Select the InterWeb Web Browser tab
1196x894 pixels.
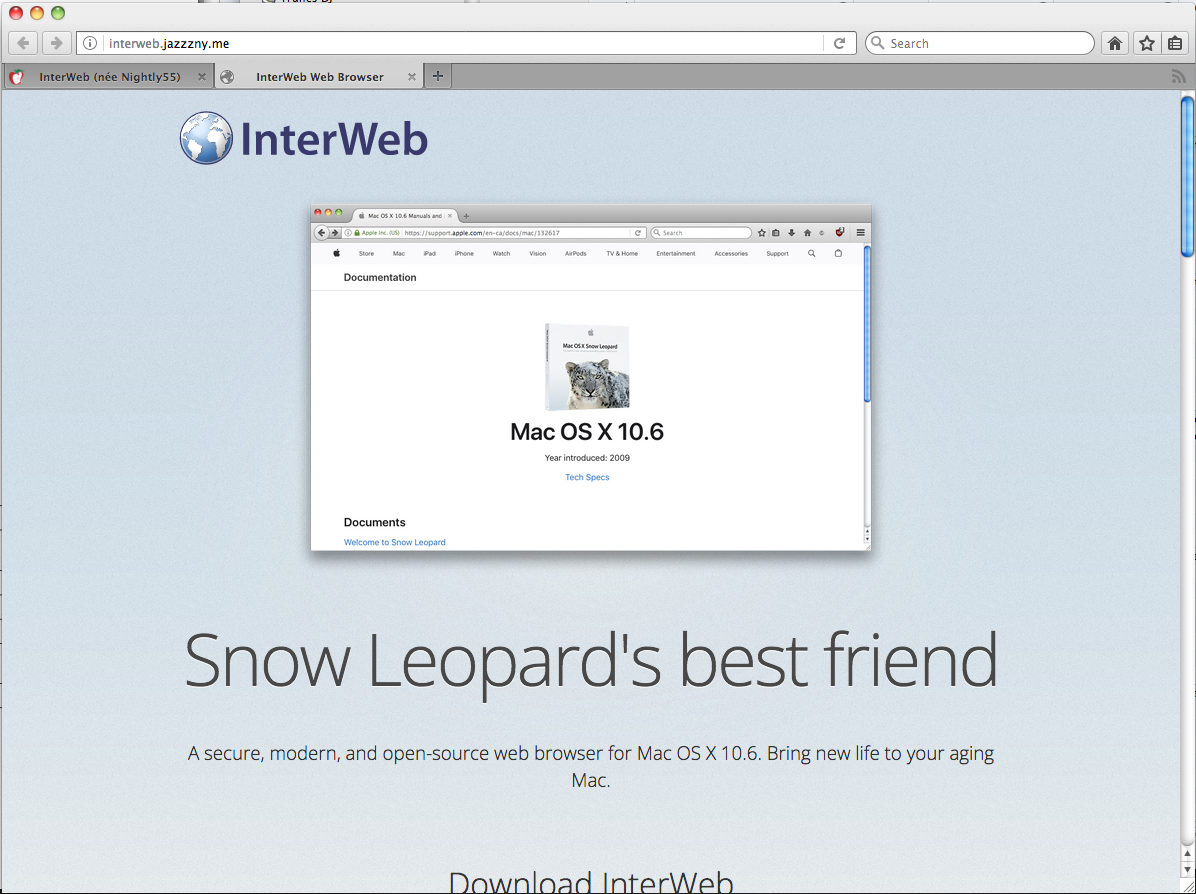[x=319, y=76]
